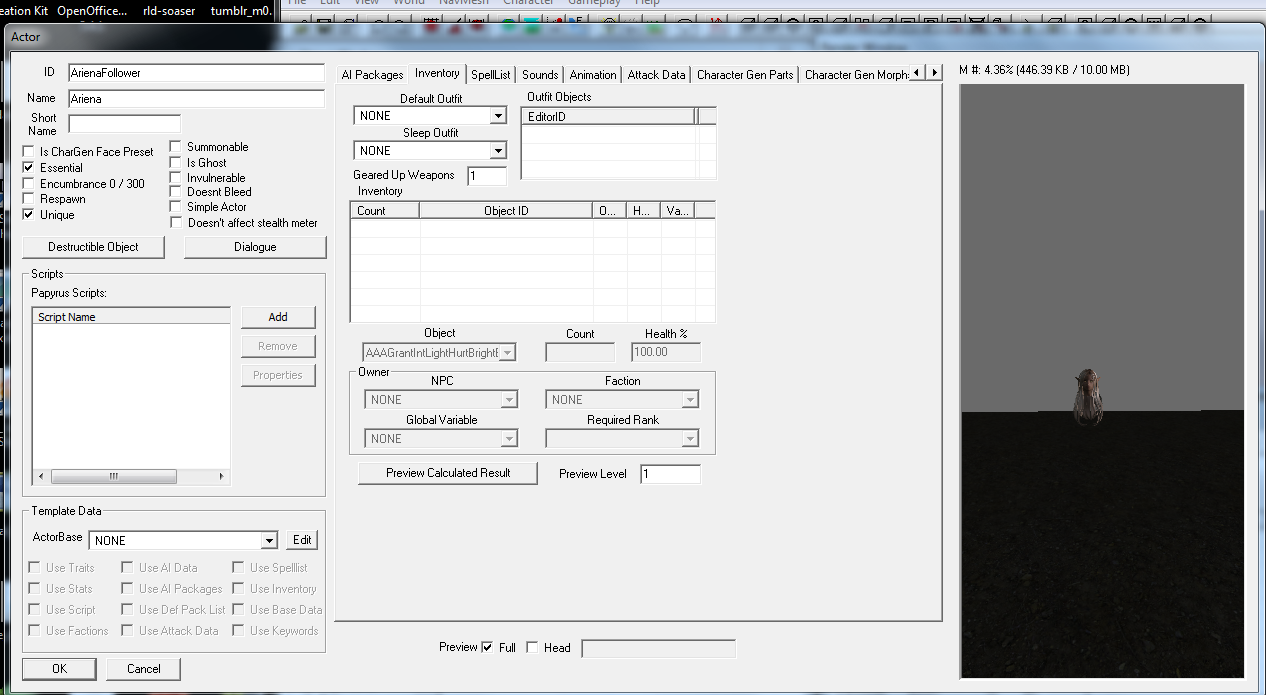Click the Run Havok Sim toolbar icon
Image resolution: width=1266 pixels, height=695 pixels.
(x=556, y=20)
